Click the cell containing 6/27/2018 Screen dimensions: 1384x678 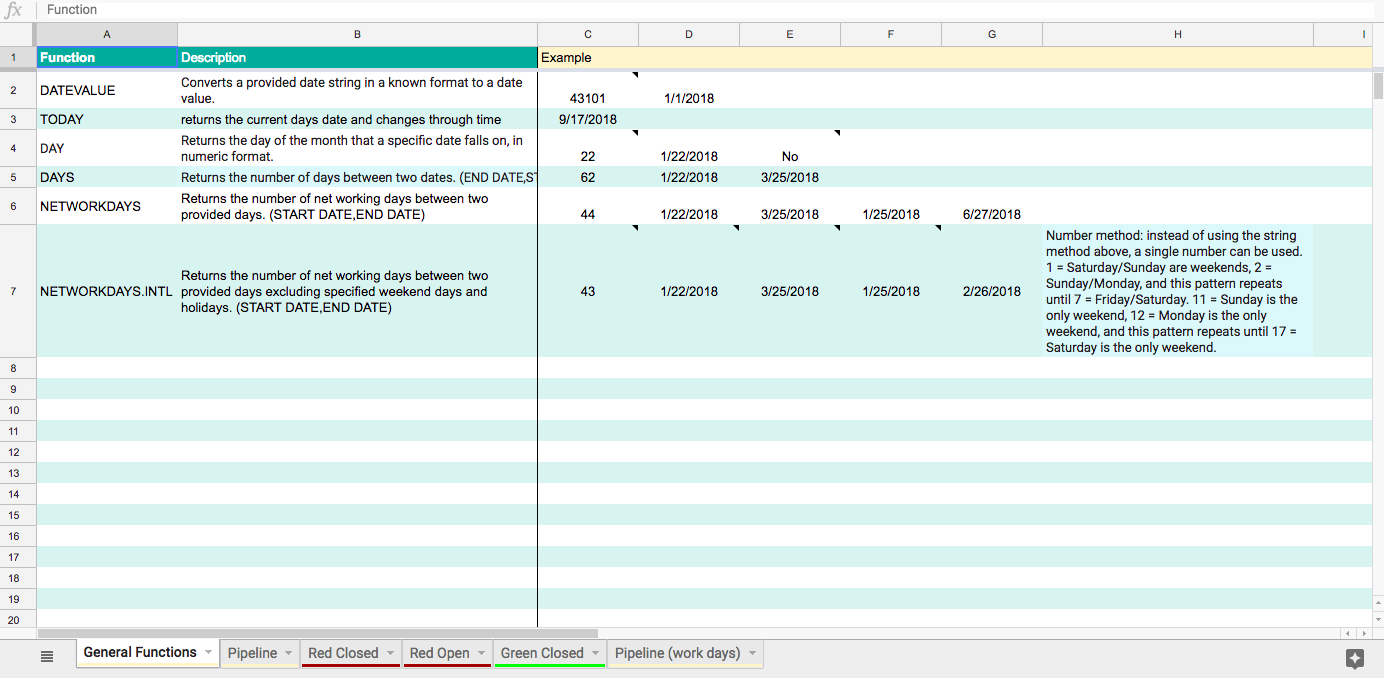(x=992, y=206)
